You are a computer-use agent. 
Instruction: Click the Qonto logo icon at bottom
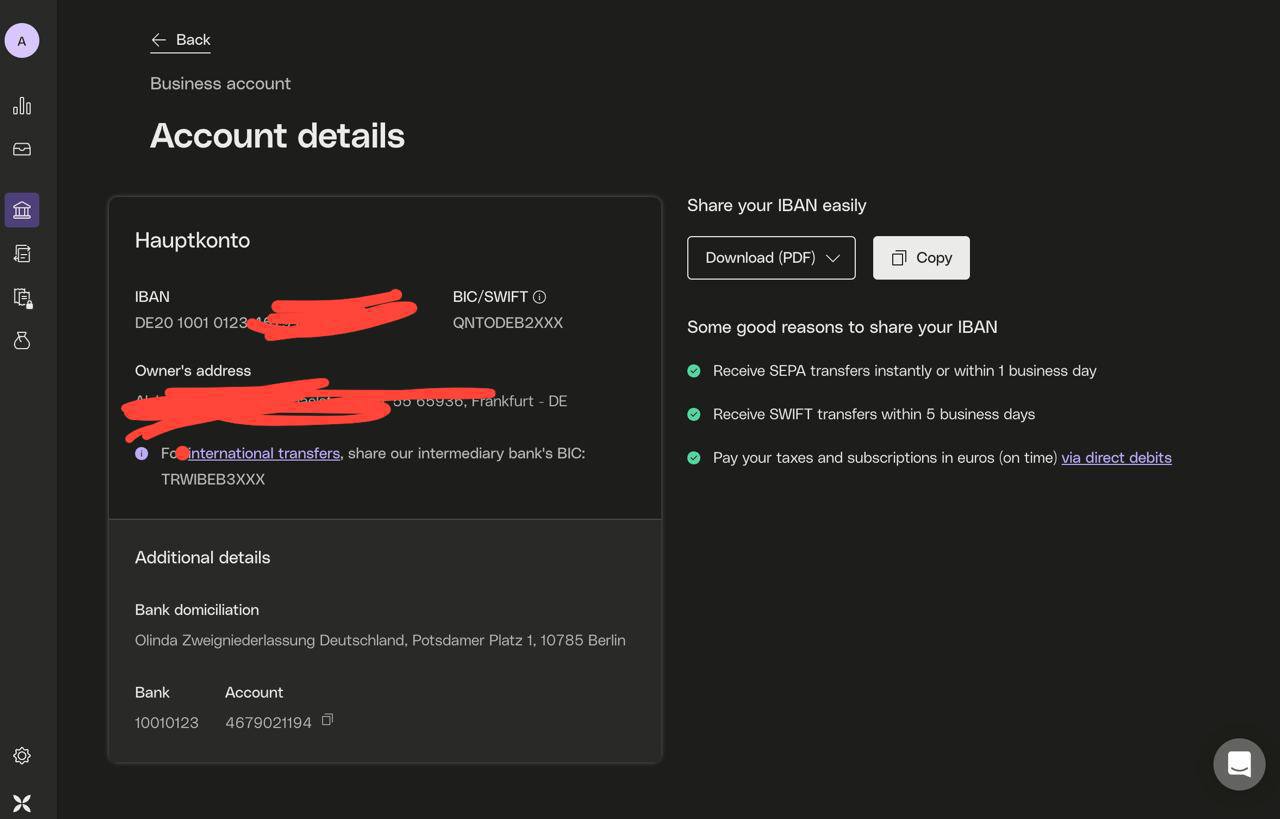22,803
